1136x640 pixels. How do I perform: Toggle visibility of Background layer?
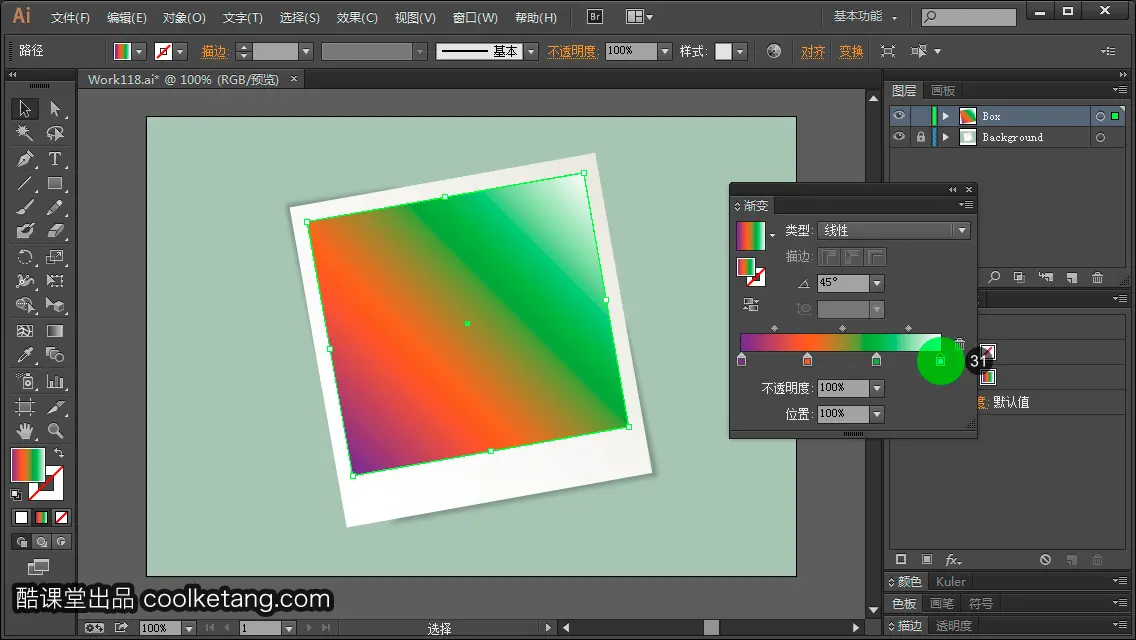(x=899, y=137)
